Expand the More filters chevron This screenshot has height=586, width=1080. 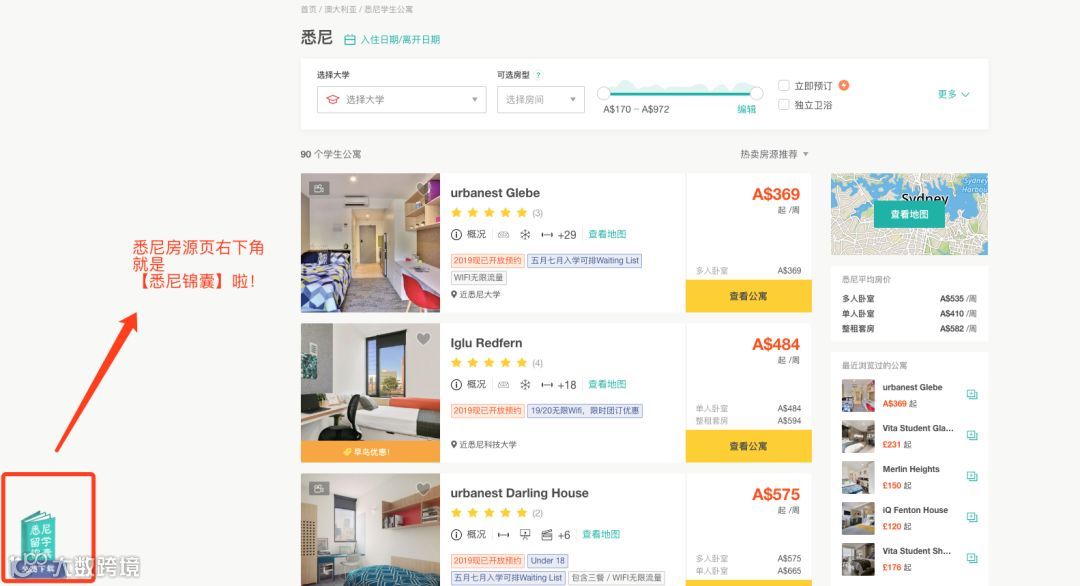coord(965,94)
